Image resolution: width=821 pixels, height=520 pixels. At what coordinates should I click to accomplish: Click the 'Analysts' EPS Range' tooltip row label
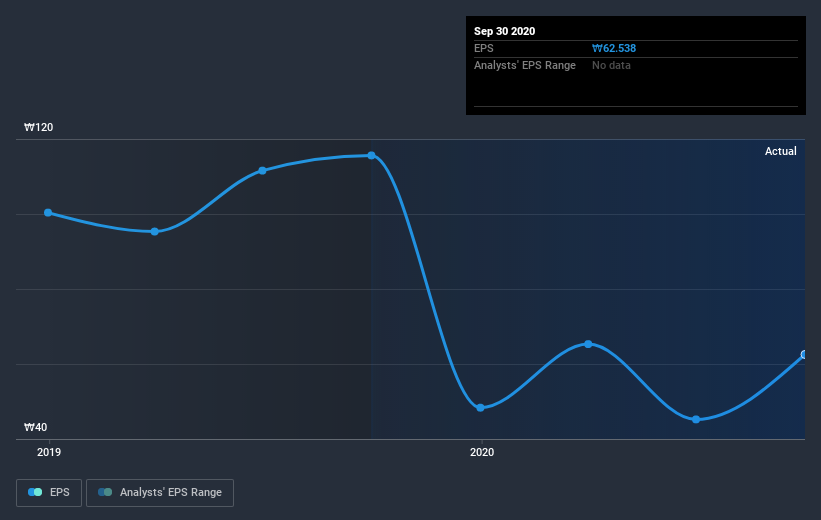coord(525,65)
